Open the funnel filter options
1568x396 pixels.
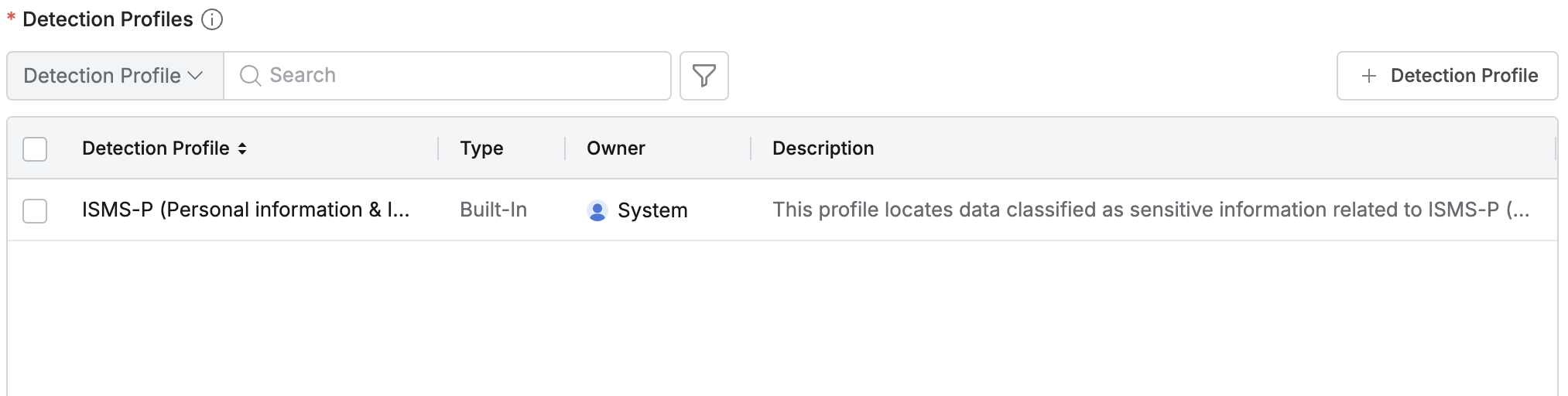704,76
